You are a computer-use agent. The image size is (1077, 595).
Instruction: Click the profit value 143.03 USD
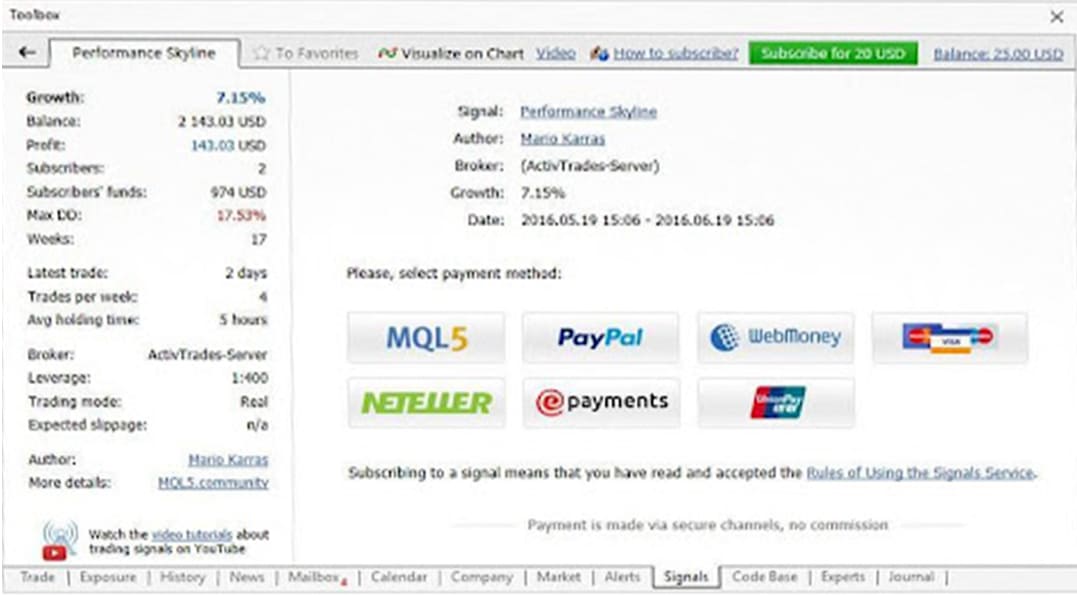click(x=228, y=145)
